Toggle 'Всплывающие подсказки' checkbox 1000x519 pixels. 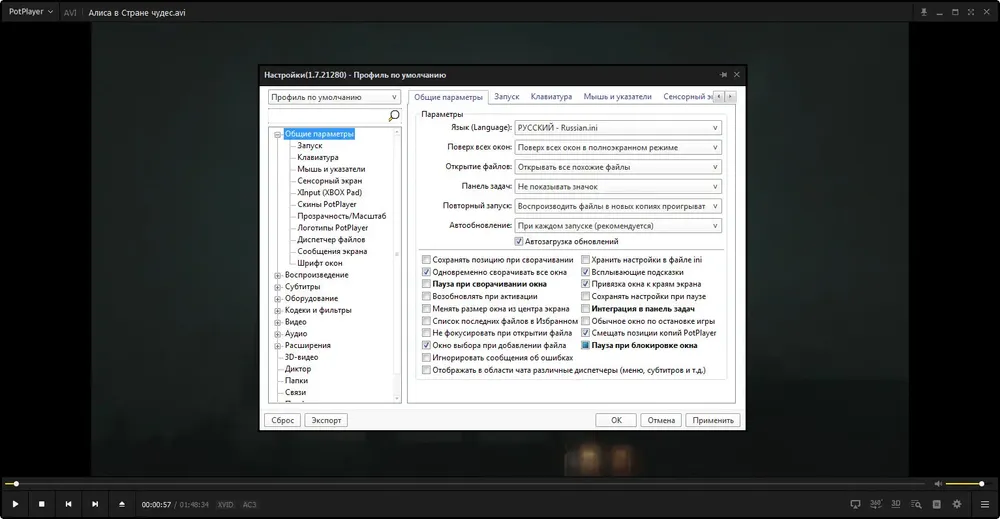tap(585, 272)
